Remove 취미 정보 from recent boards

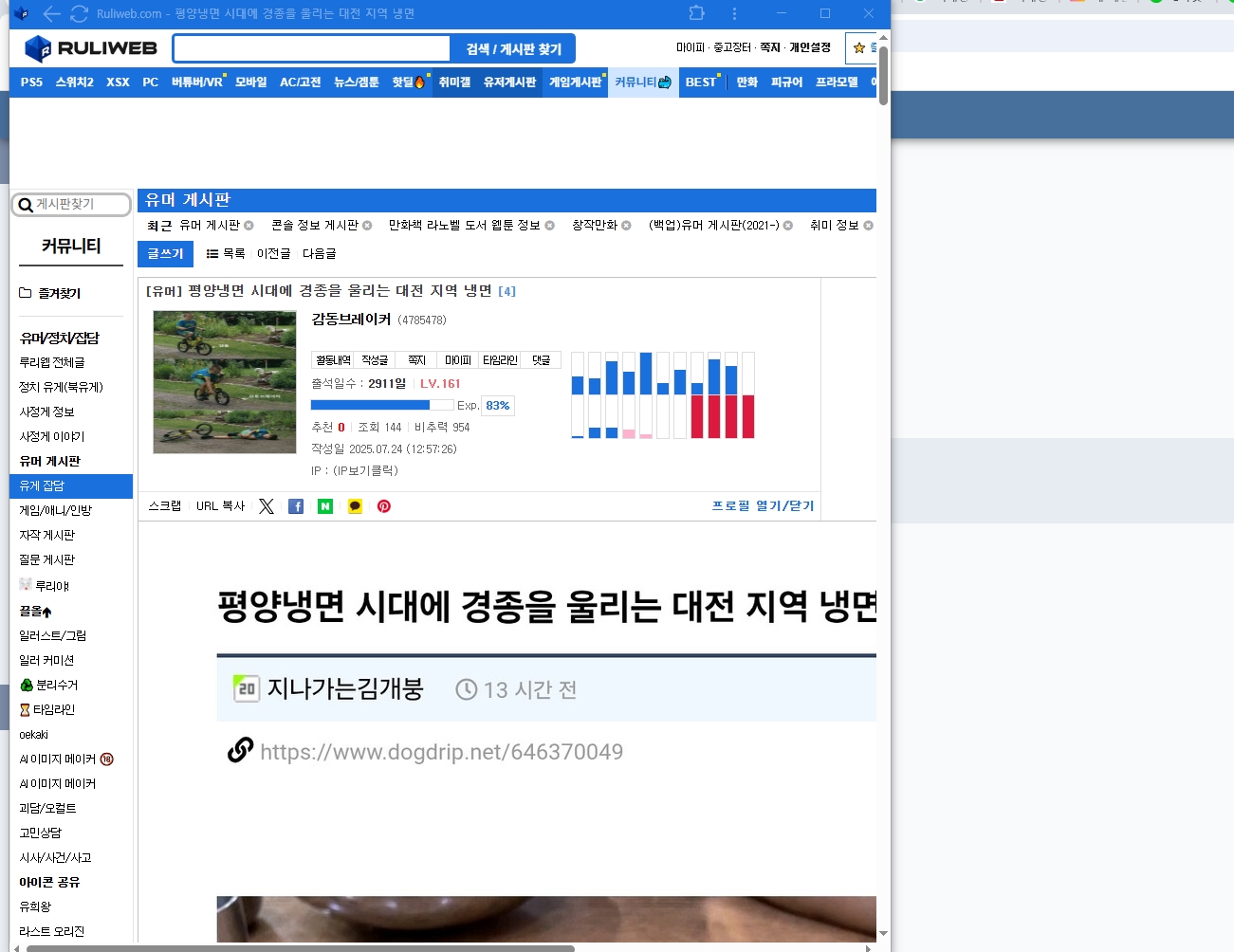pyautogui.click(x=868, y=226)
